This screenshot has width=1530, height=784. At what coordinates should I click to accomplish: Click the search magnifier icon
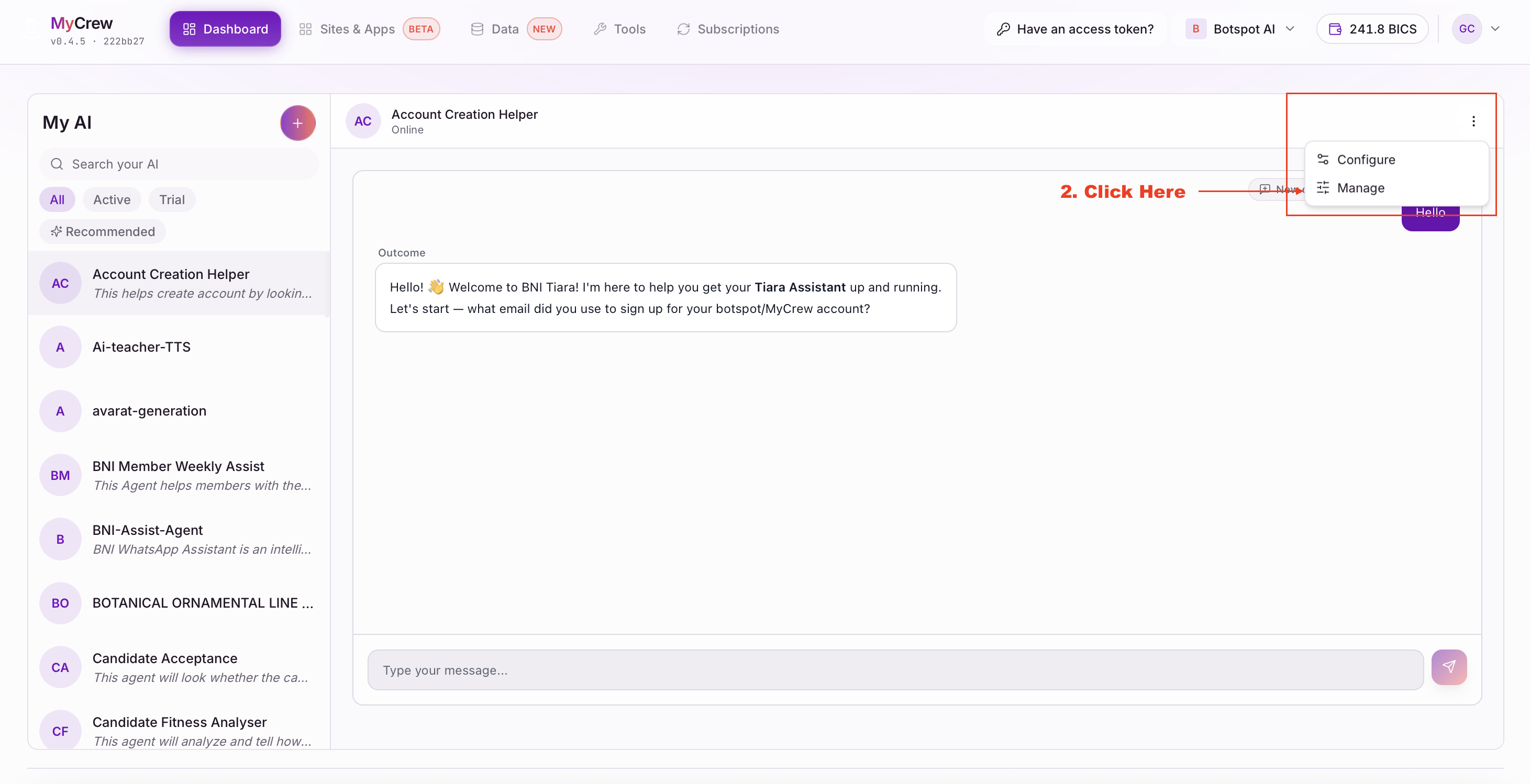tap(57, 164)
